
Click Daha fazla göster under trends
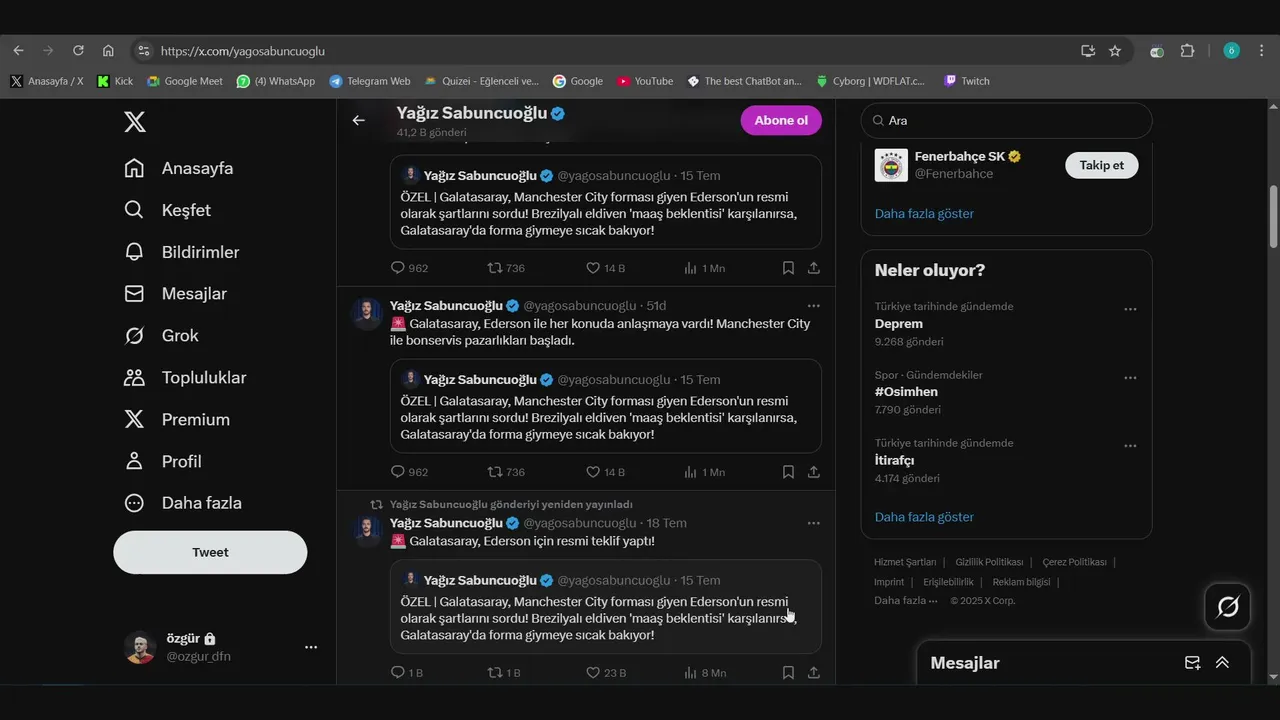pos(924,517)
